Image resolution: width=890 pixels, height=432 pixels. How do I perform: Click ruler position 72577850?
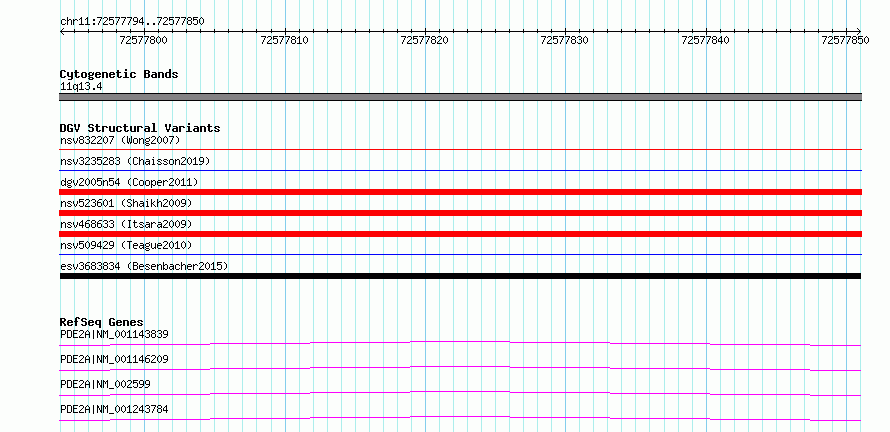[845, 40]
